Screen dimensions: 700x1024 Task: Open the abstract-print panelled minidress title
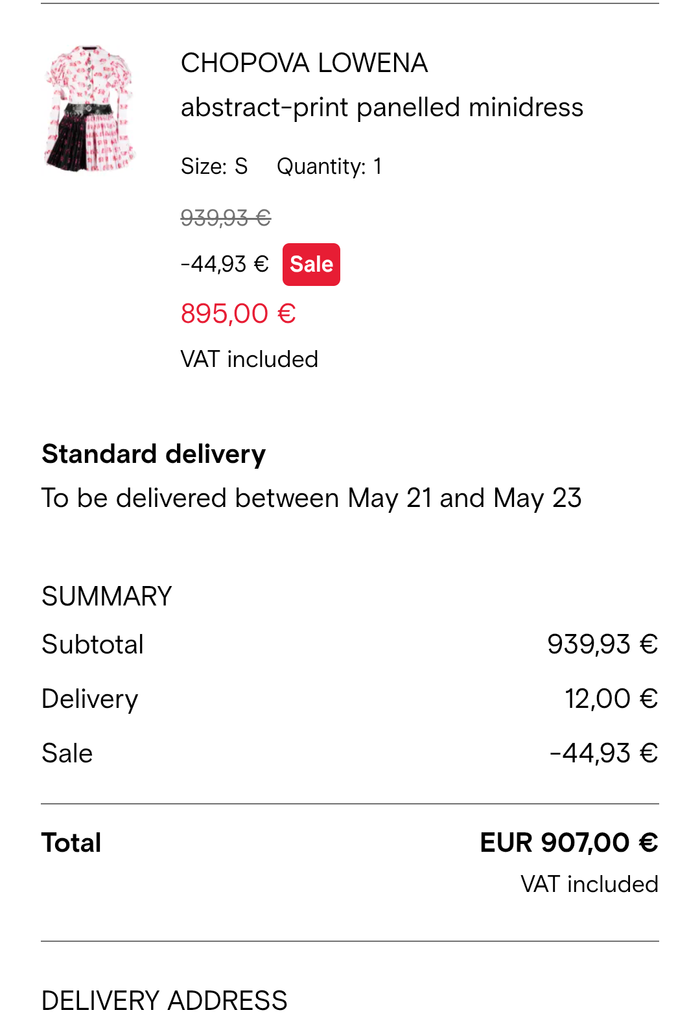[x=381, y=108]
